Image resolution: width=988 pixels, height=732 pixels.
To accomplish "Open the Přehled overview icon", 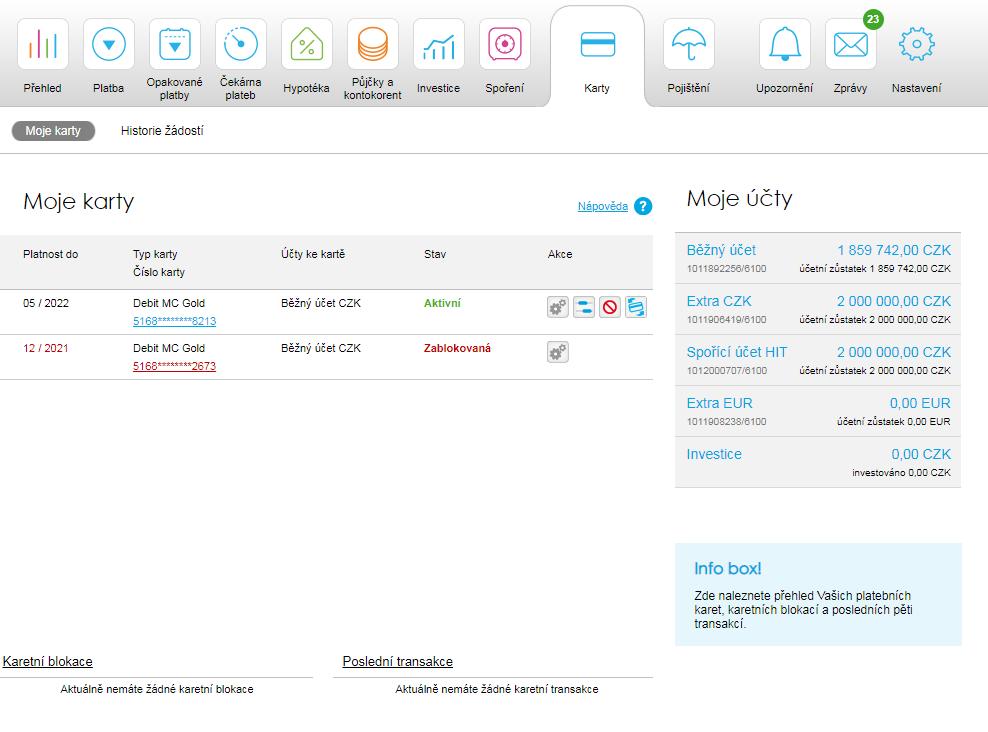I will point(43,44).
